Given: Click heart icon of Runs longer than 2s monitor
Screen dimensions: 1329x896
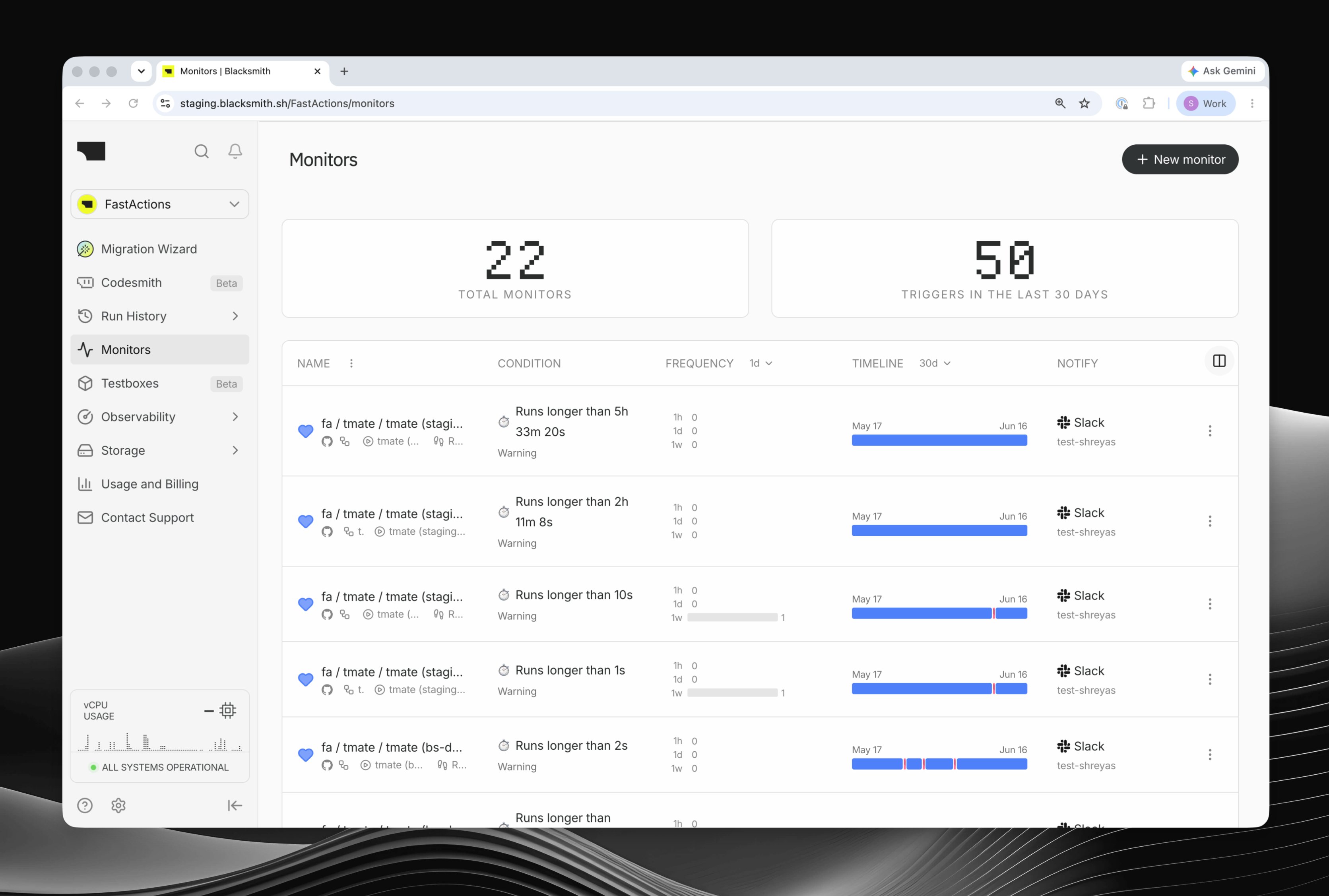Looking at the screenshot, I should (306, 755).
